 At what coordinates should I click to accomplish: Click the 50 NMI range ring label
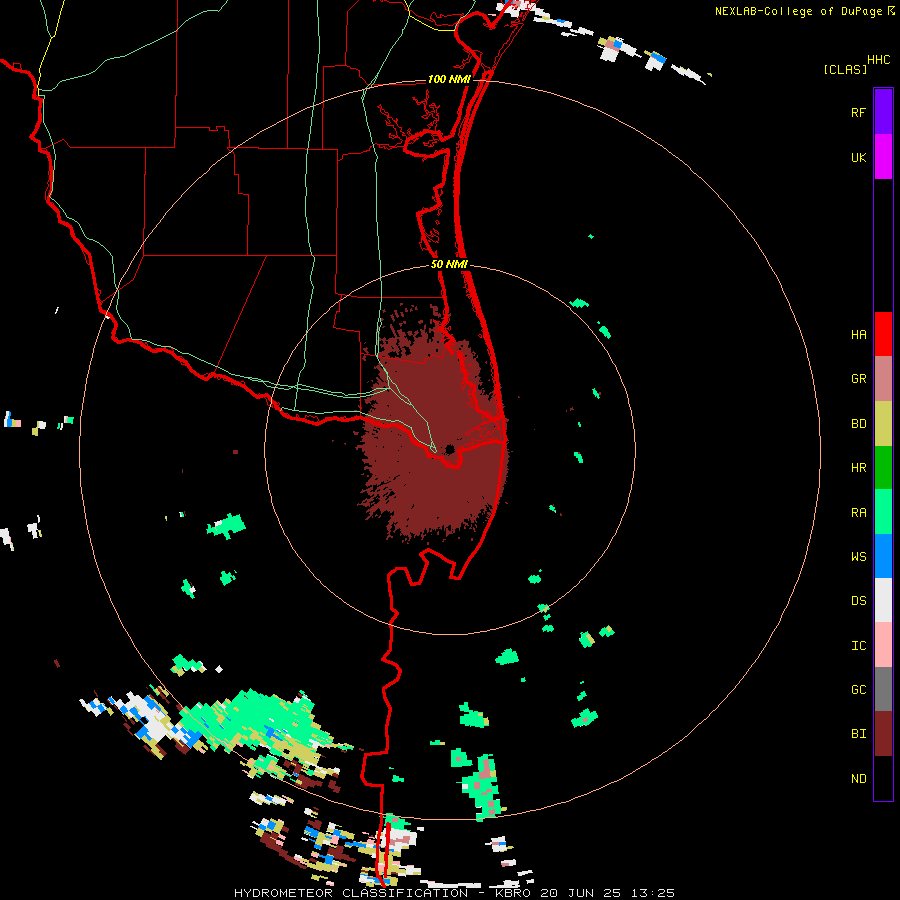[x=449, y=264]
